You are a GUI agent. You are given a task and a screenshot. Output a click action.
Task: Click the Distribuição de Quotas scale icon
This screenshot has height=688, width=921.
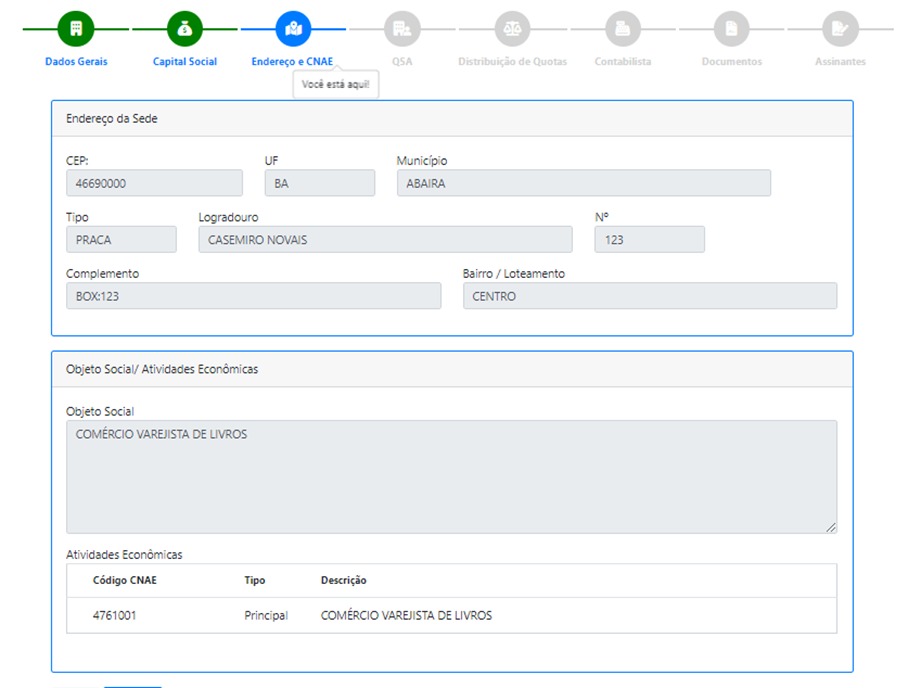(x=512, y=29)
